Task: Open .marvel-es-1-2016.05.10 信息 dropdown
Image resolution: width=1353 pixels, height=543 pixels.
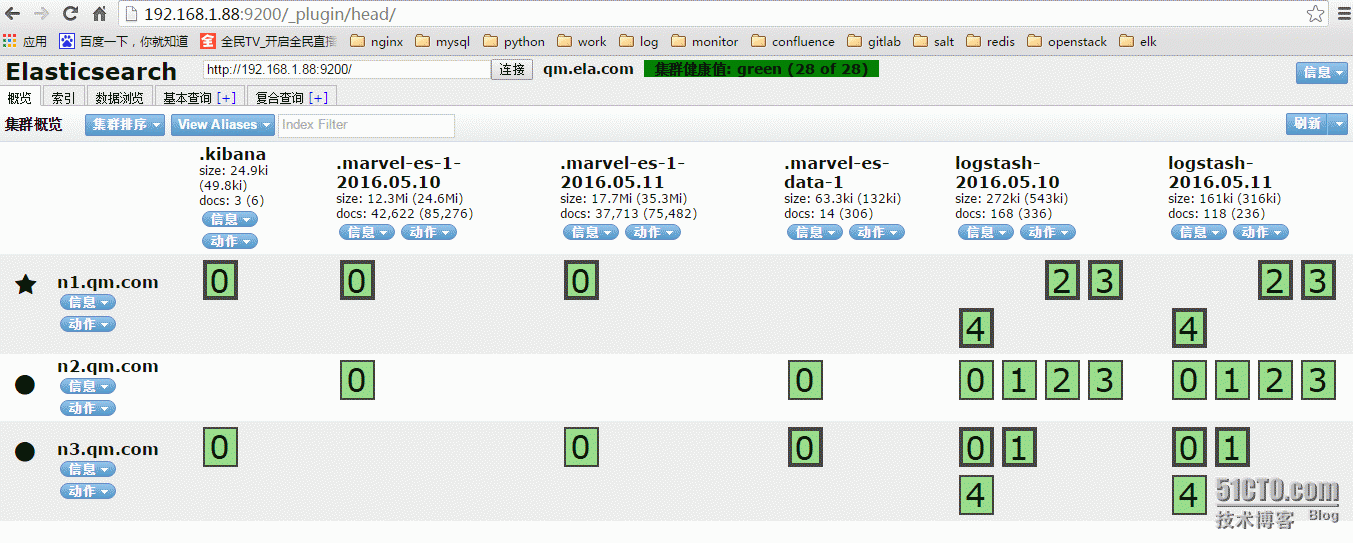Action: [366, 232]
